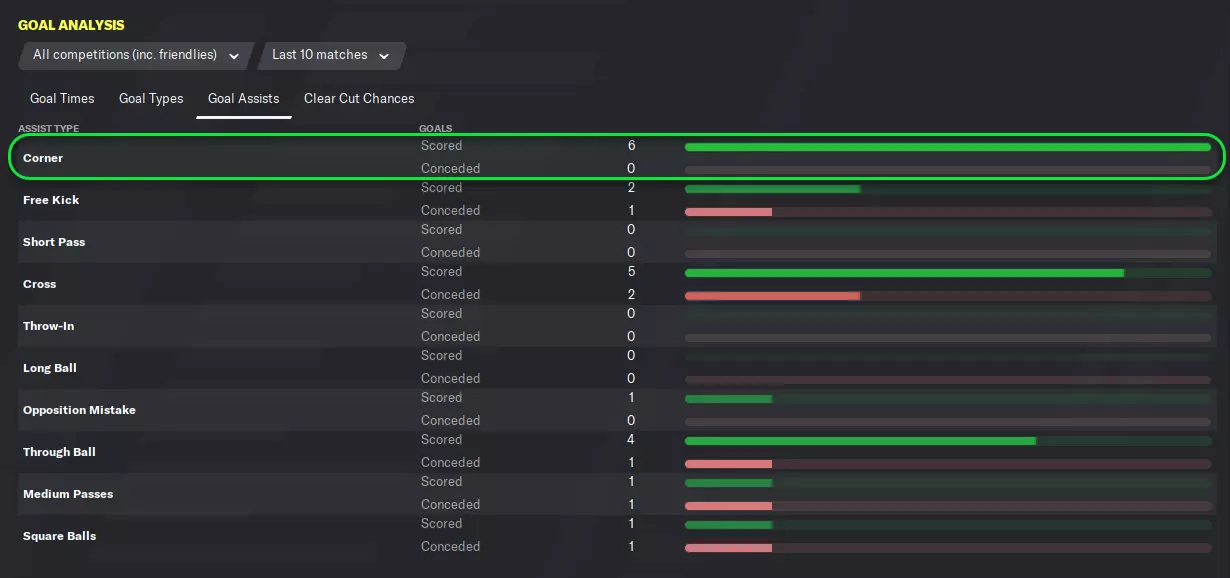Open the All competitions filter dropdown
The height and width of the screenshot is (578, 1230).
pyautogui.click(x=135, y=55)
